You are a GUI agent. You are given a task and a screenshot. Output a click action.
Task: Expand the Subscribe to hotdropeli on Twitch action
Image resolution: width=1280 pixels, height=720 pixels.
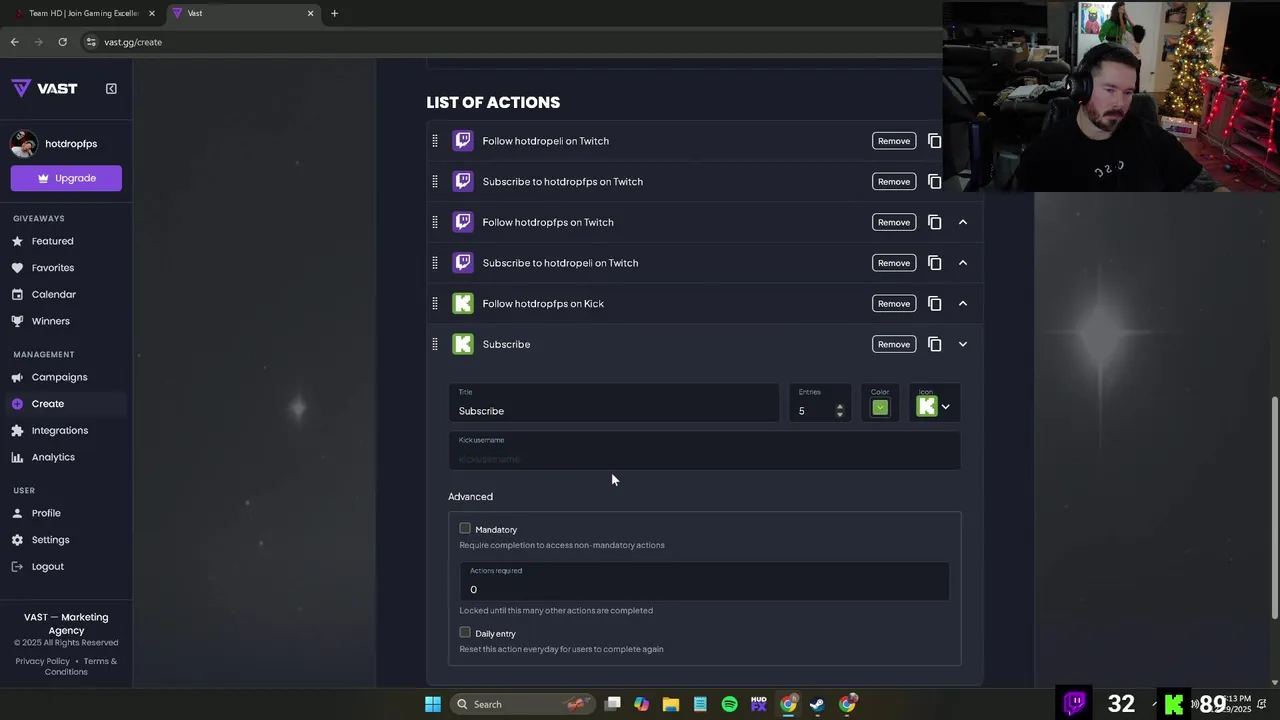pyautogui.click(x=963, y=263)
